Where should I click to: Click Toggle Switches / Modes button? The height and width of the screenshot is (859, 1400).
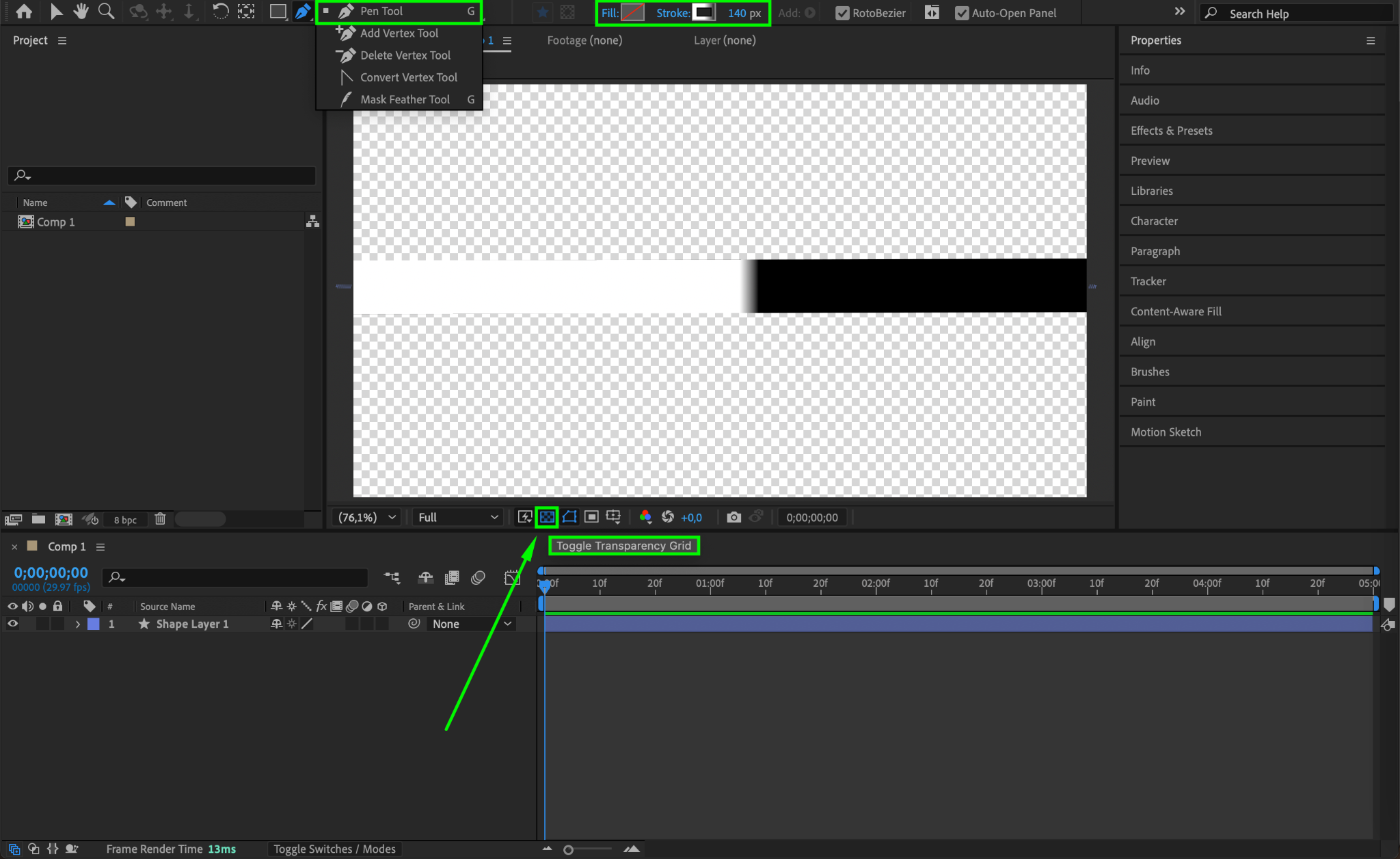click(x=334, y=849)
